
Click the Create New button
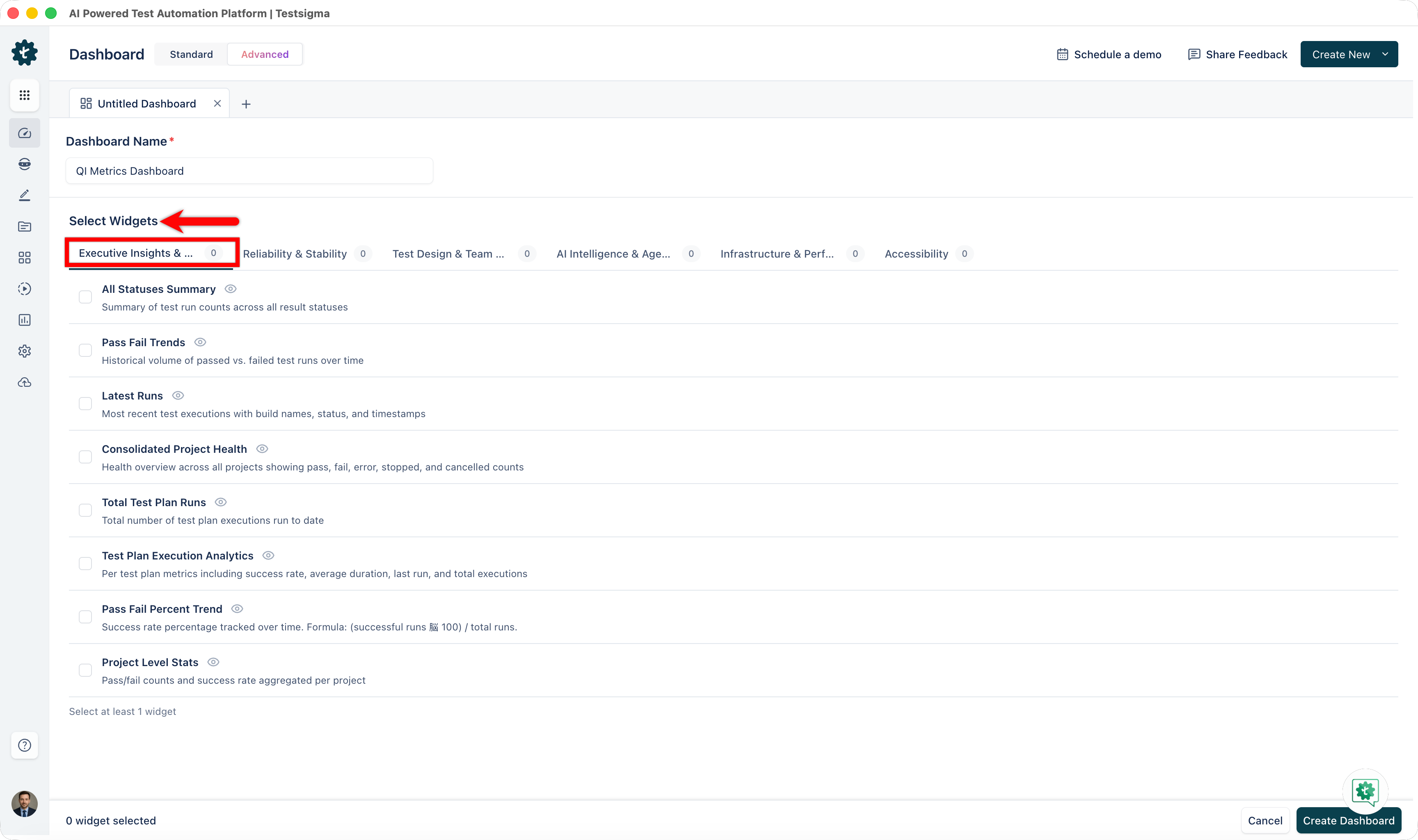click(x=1349, y=54)
